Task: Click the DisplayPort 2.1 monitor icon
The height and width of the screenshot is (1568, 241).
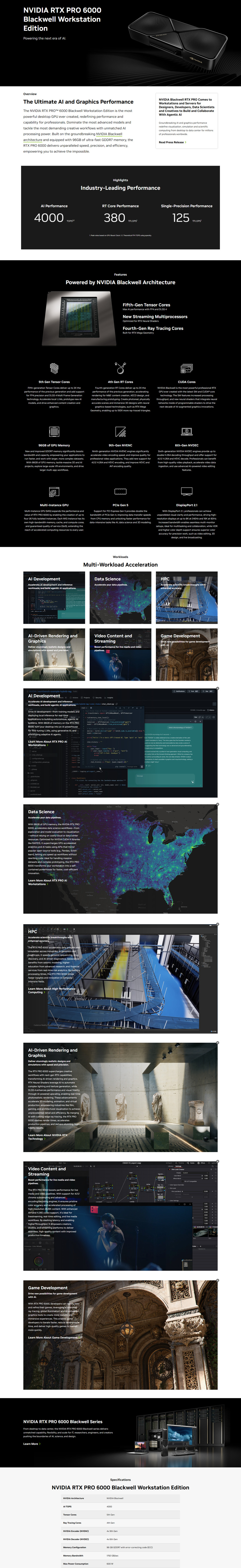Action: click(x=187, y=491)
